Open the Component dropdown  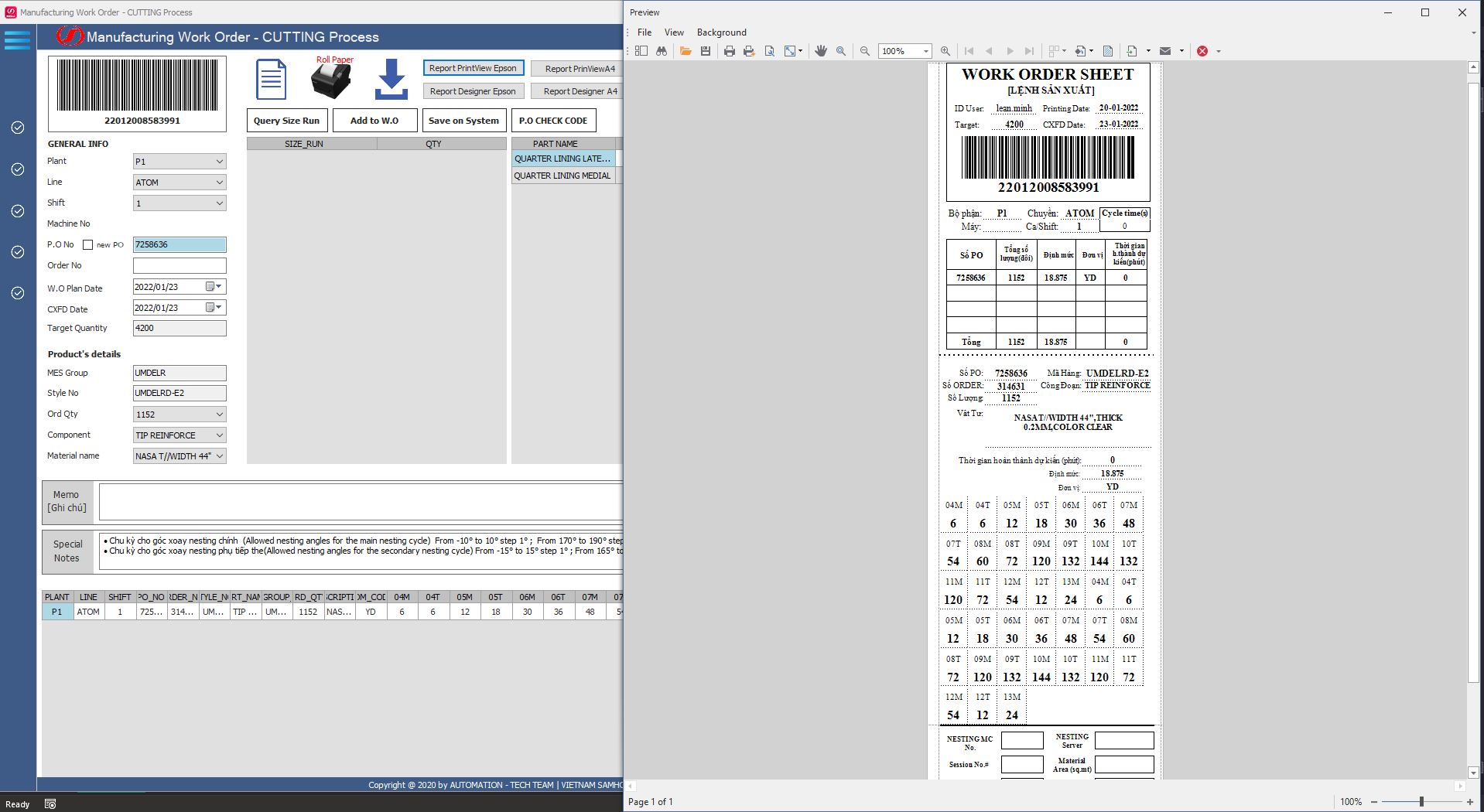[x=219, y=435]
